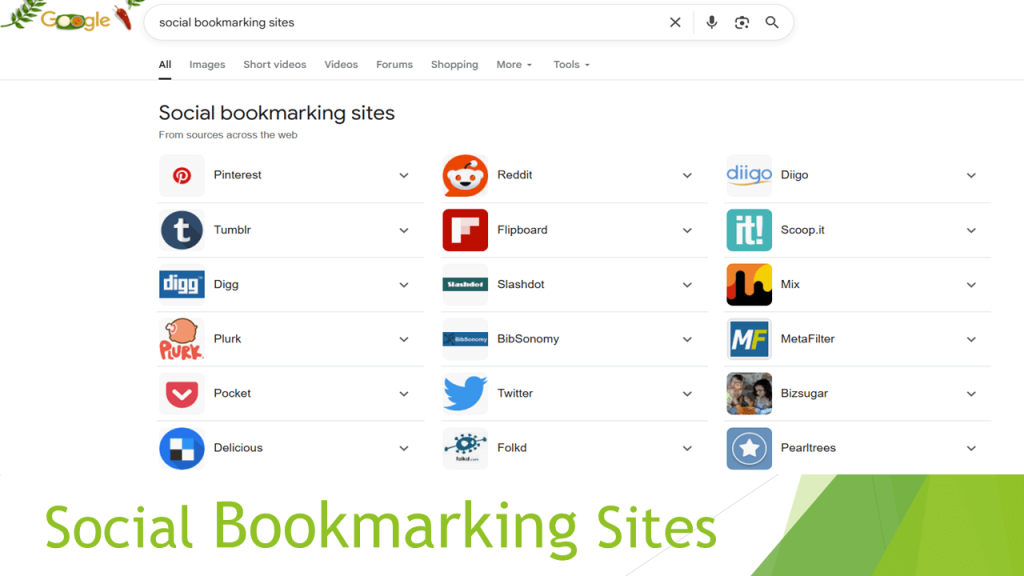This screenshot has width=1024, height=576.
Task: Start voice search with microphone icon
Action: 712,22
